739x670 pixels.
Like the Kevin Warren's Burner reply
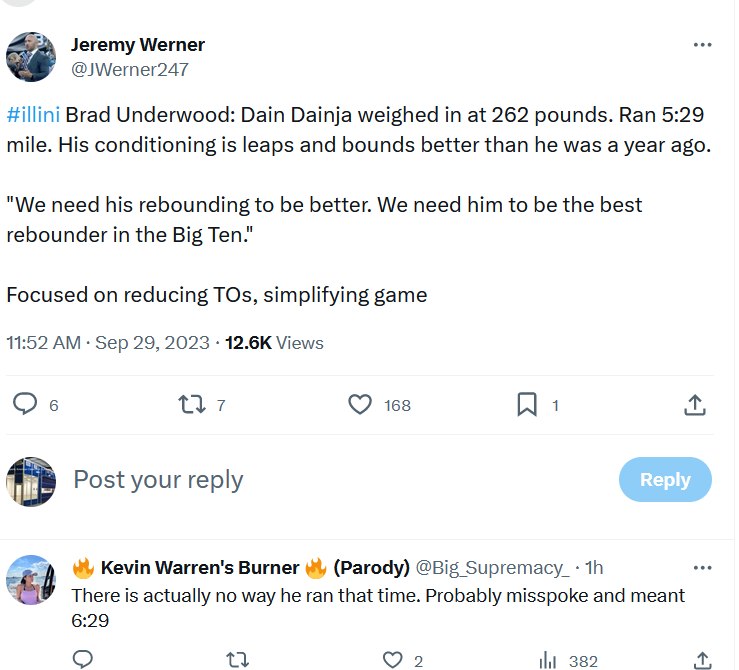tap(393, 660)
